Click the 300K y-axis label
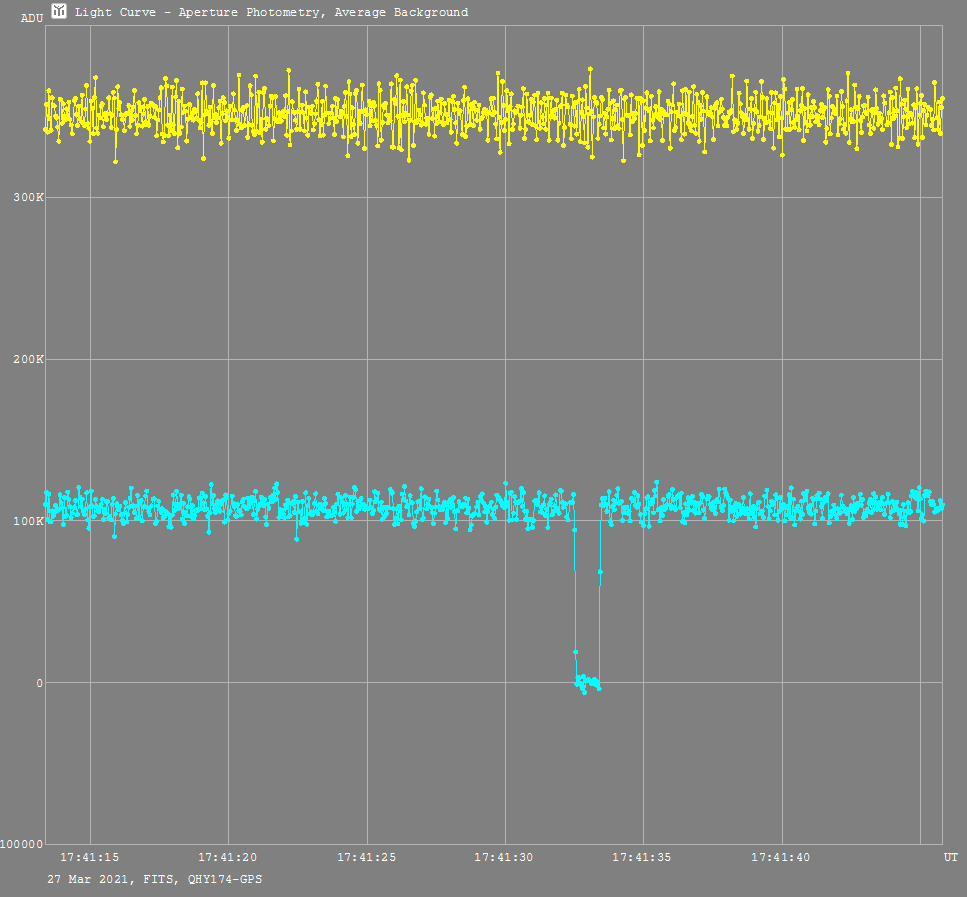Image resolution: width=967 pixels, height=897 pixels. pyautogui.click(x=28, y=197)
